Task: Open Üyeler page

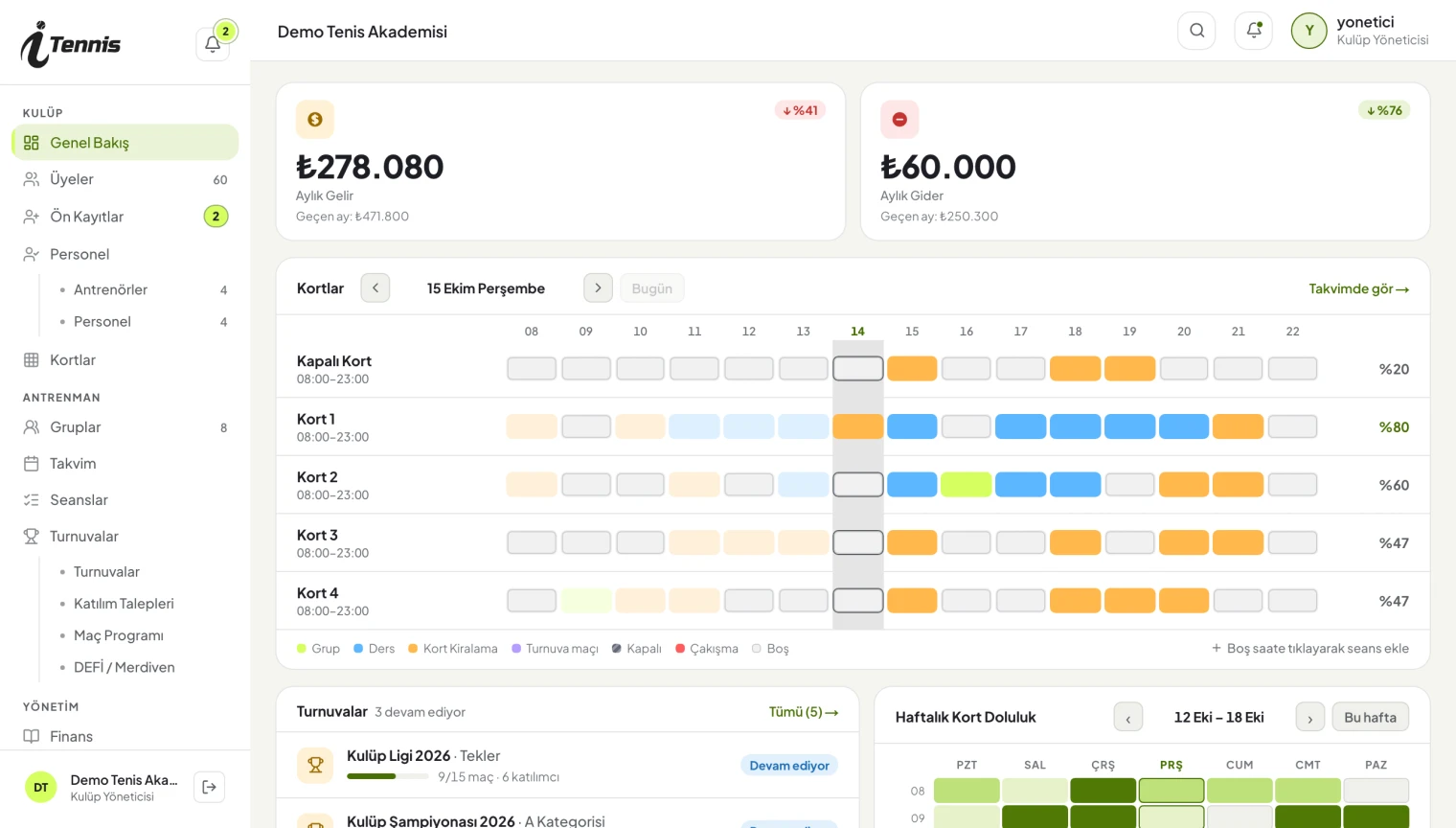Action: pos(125,179)
